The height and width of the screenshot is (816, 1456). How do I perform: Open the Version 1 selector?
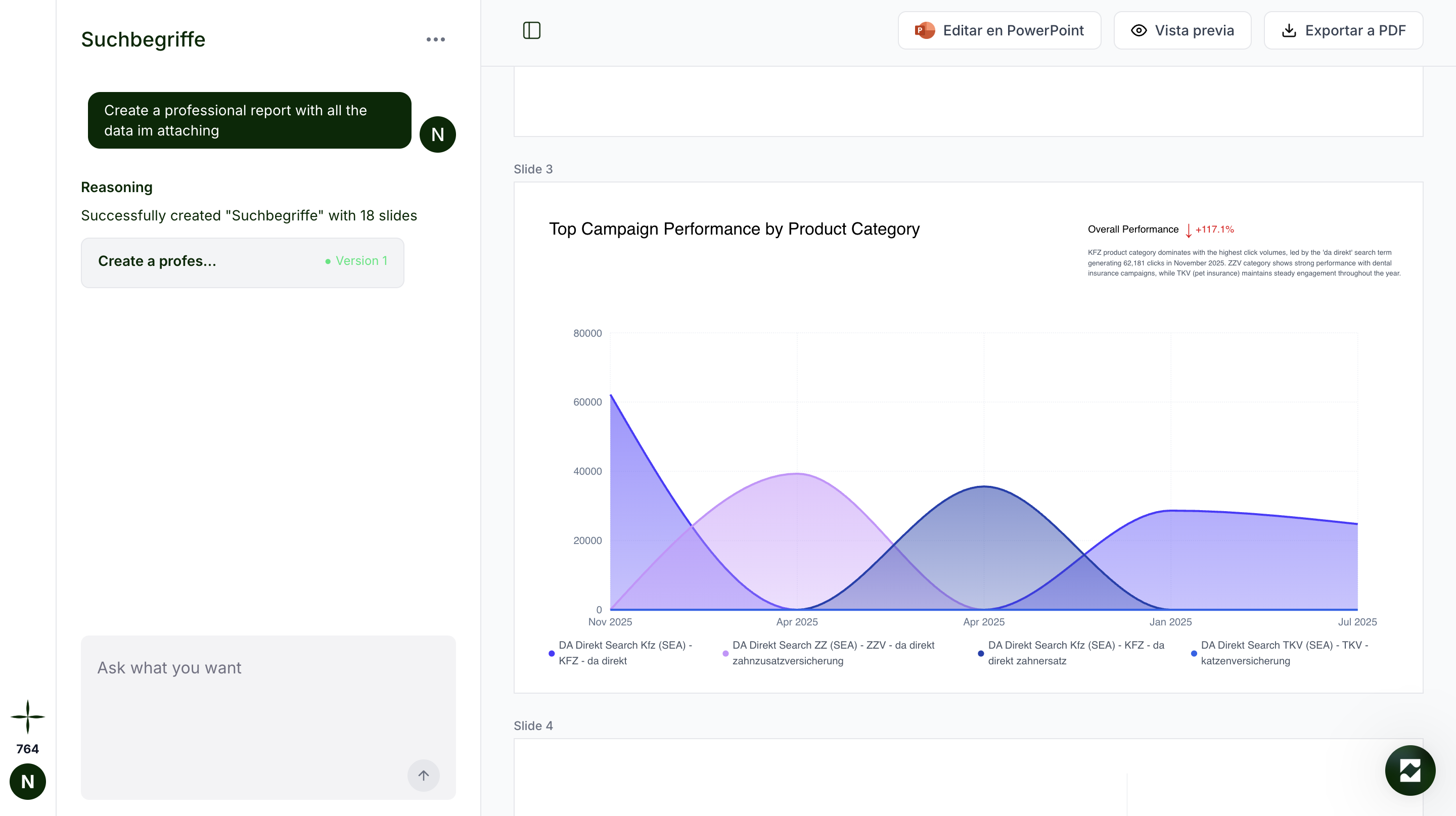point(356,261)
